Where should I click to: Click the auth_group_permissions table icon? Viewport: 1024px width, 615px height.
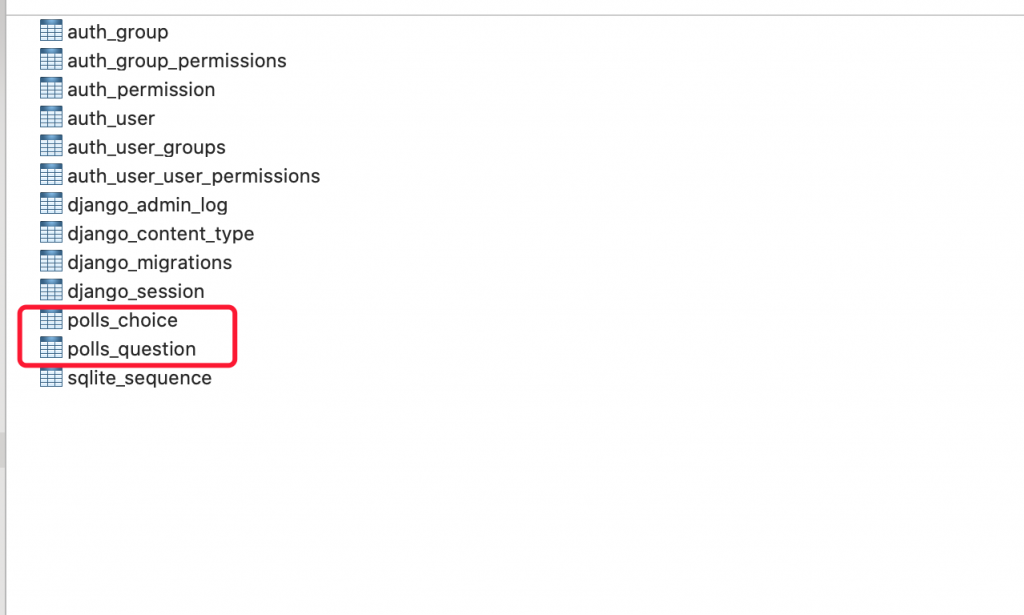pos(51,60)
